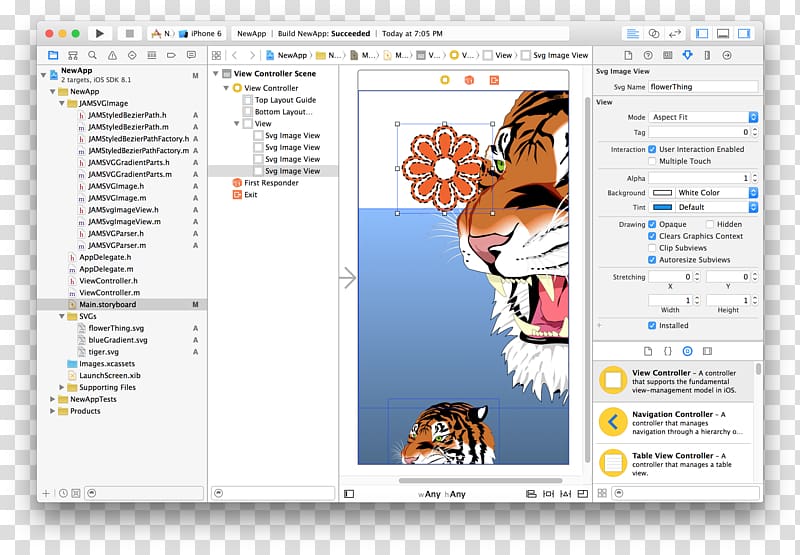Open the Issue navigator

[x=112, y=55]
